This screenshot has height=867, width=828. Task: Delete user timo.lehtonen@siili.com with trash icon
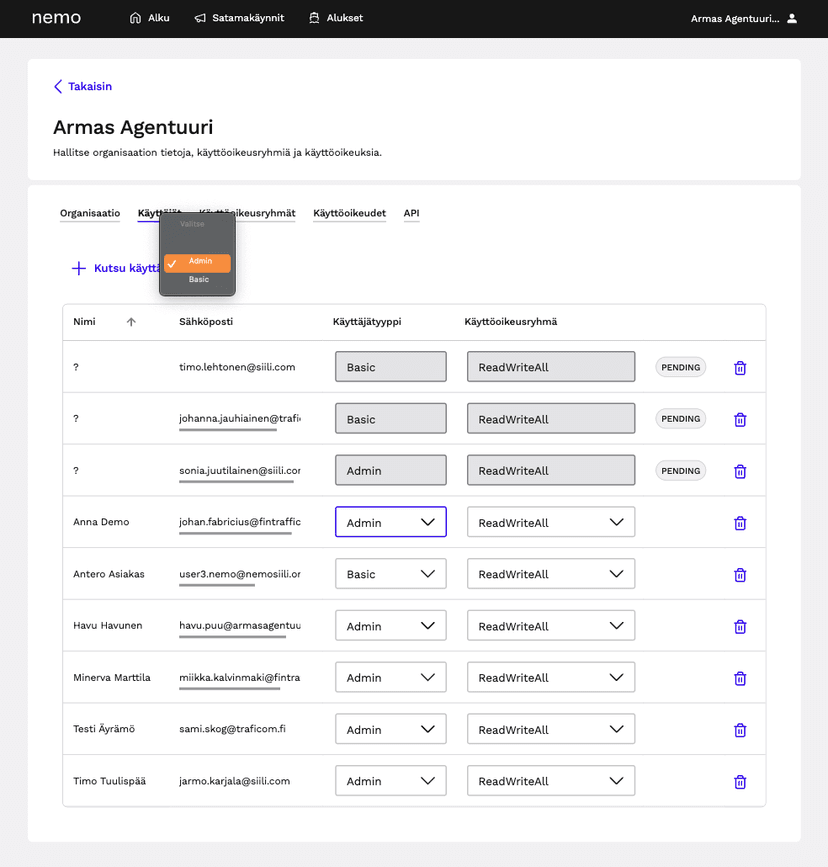coord(740,368)
